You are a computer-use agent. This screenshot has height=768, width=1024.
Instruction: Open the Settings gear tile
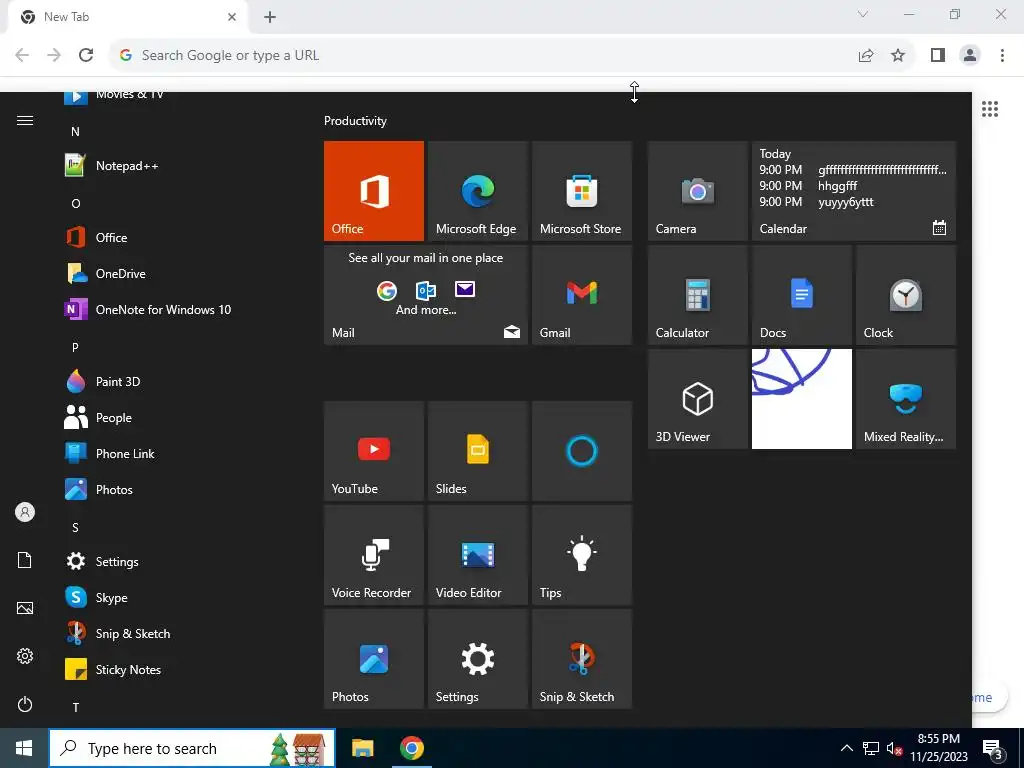[477, 658]
